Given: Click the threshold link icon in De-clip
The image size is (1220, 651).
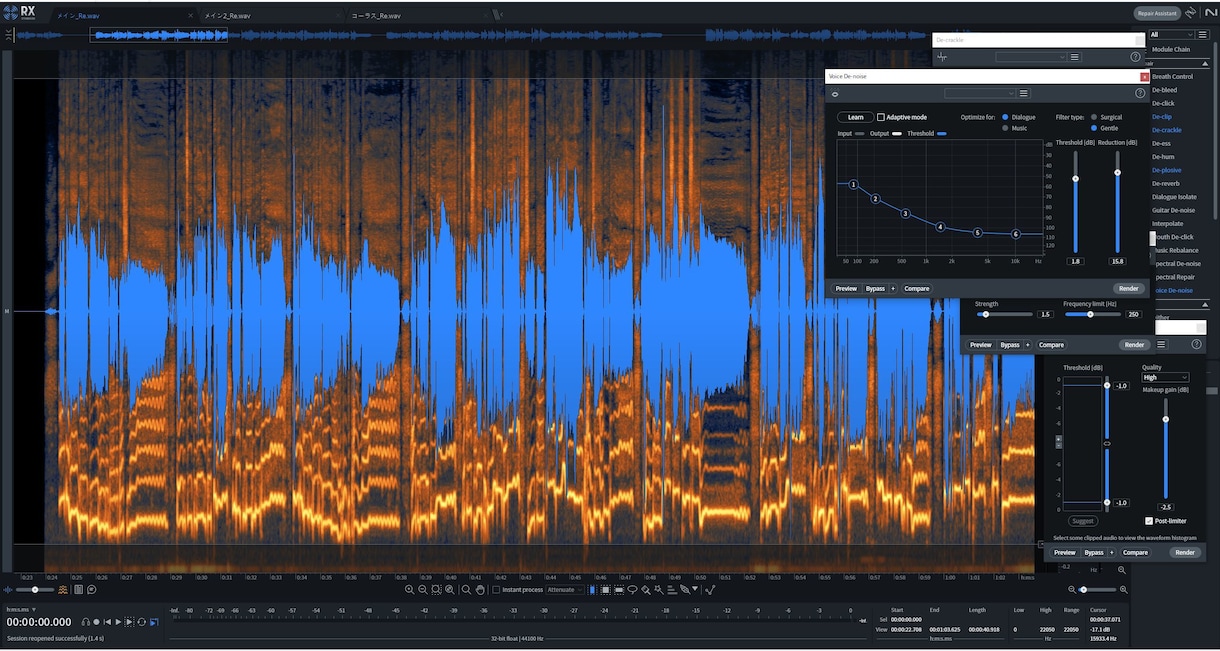Looking at the screenshot, I should click(1107, 443).
